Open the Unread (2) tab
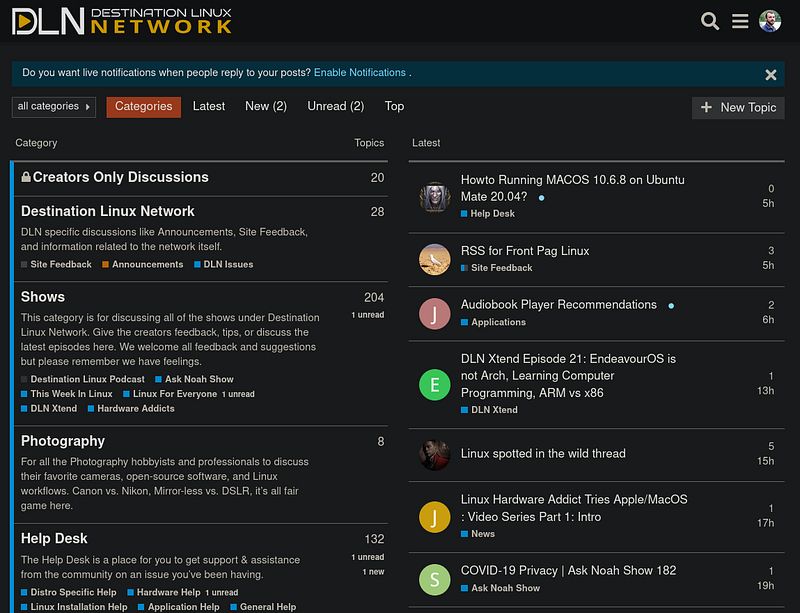This screenshot has height=613, width=800. (336, 106)
